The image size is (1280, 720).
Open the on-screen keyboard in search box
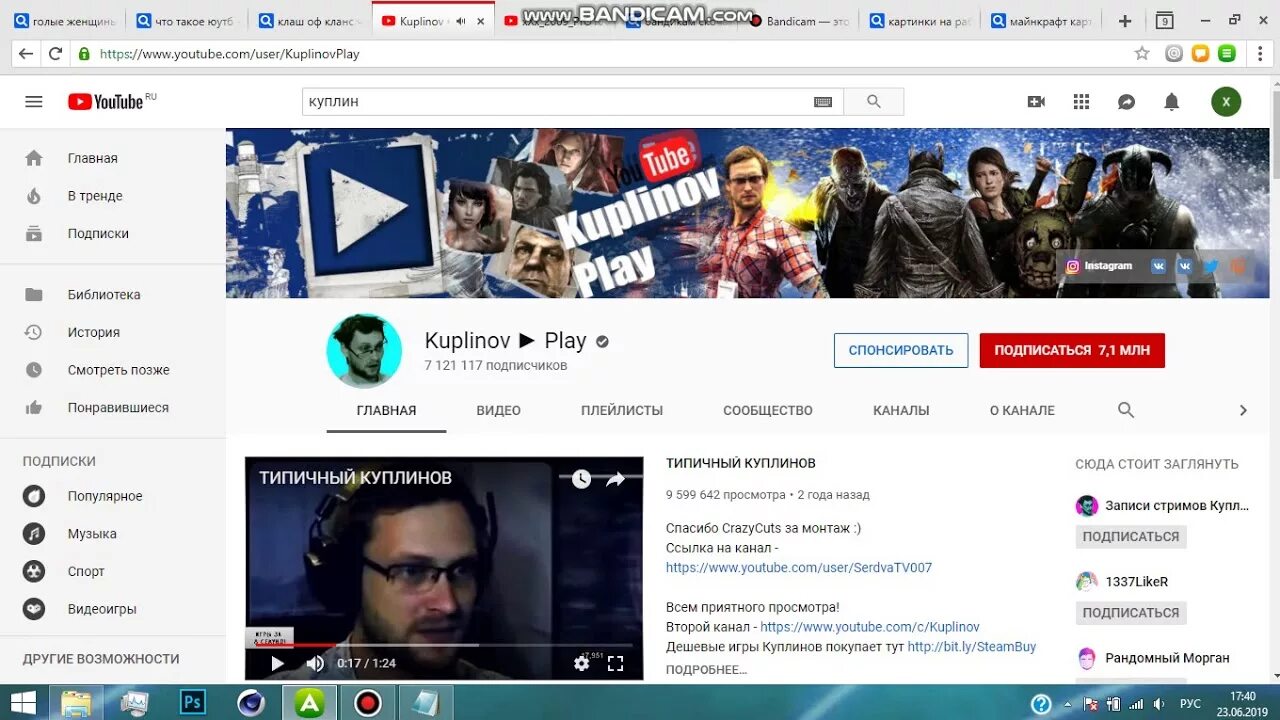pos(823,102)
